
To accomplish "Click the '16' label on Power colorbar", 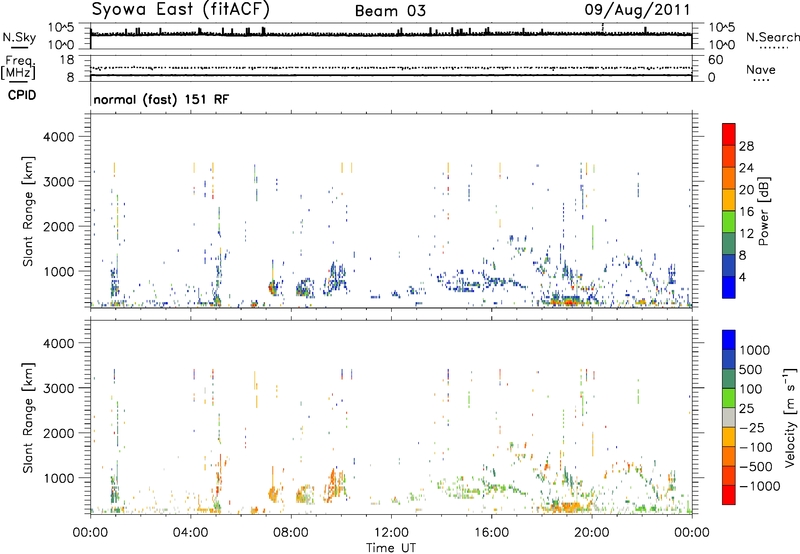I will point(746,212).
